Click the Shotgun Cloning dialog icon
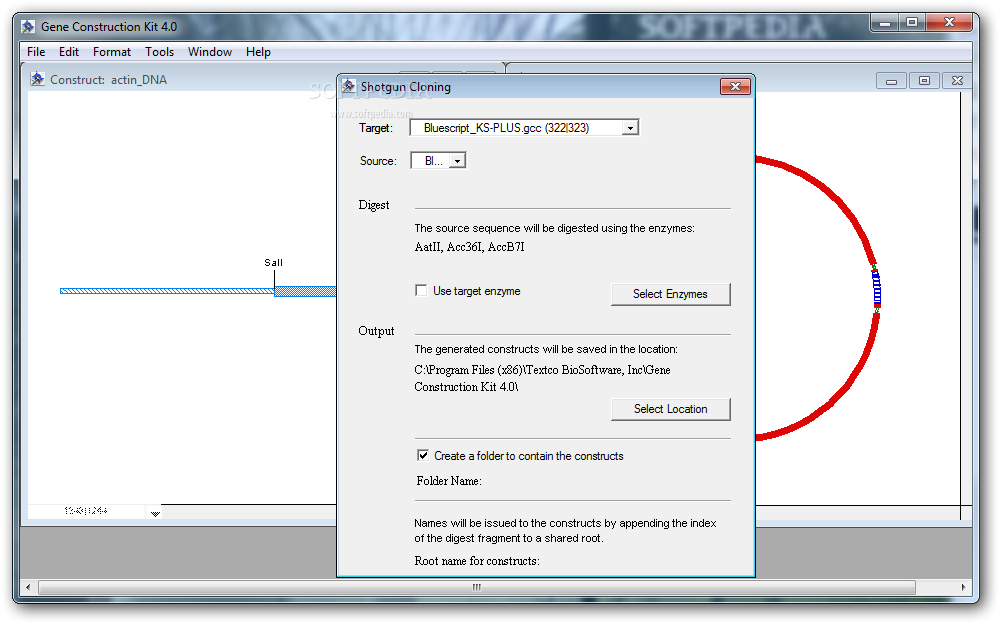The image size is (1000, 624). coord(348,86)
